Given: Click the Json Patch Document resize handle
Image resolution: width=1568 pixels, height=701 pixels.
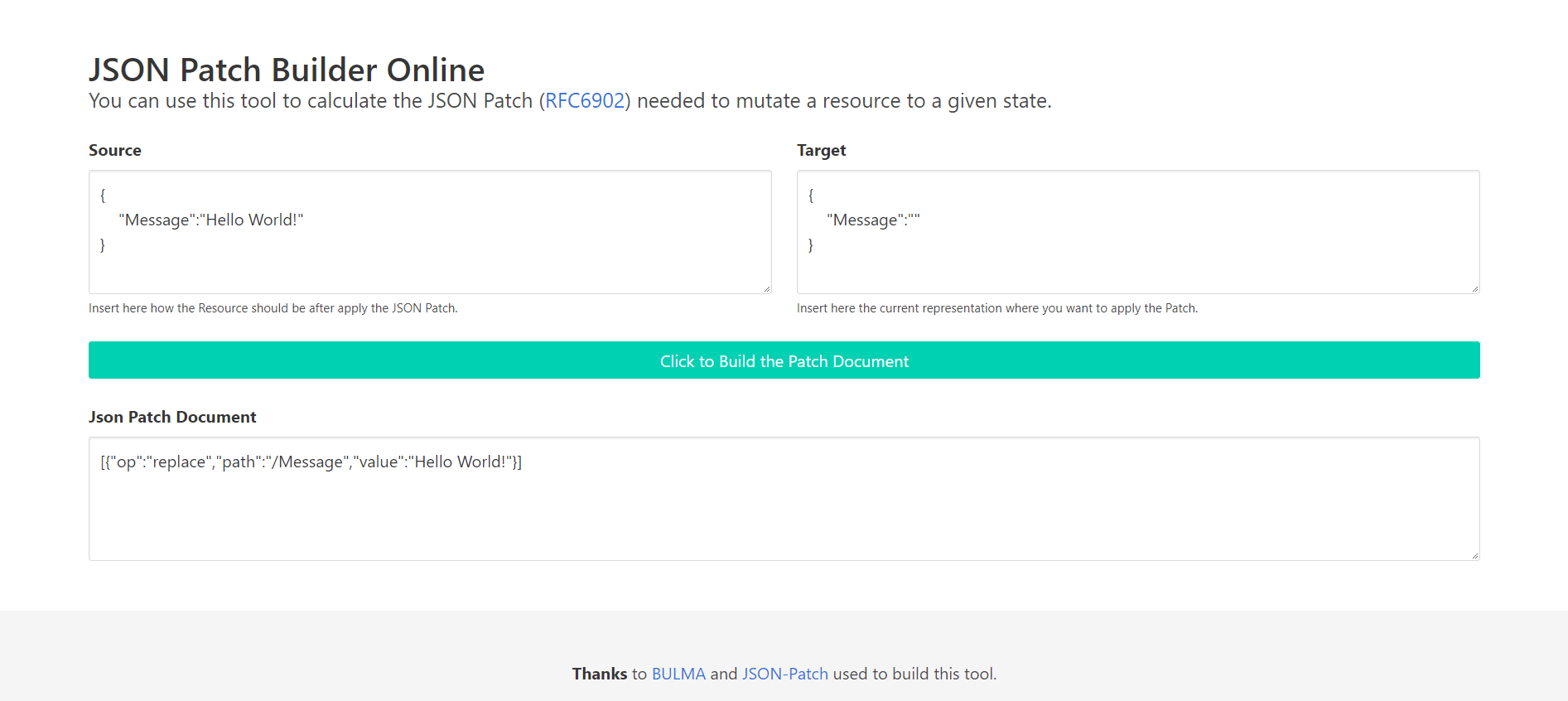Looking at the screenshot, I should pyautogui.click(x=1475, y=556).
